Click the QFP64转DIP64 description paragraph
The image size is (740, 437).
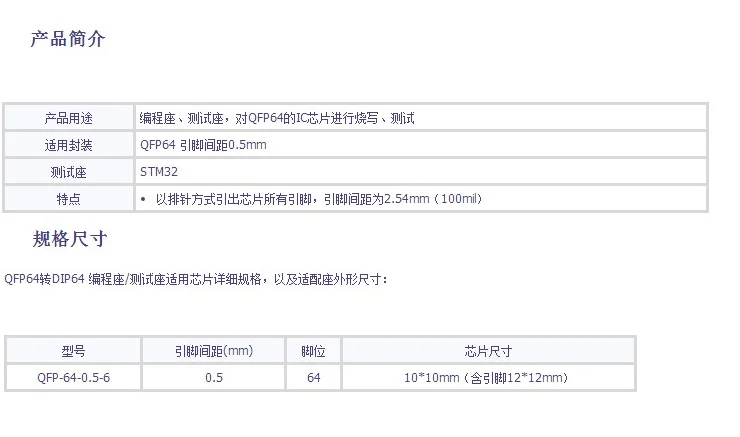[x=195, y=279]
